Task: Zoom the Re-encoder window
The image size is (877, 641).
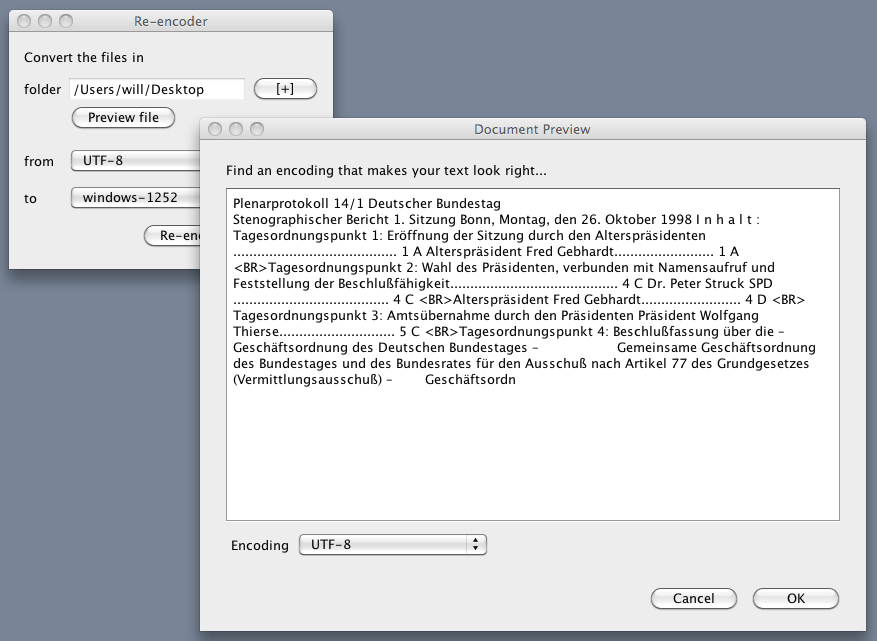Action: (x=66, y=20)
